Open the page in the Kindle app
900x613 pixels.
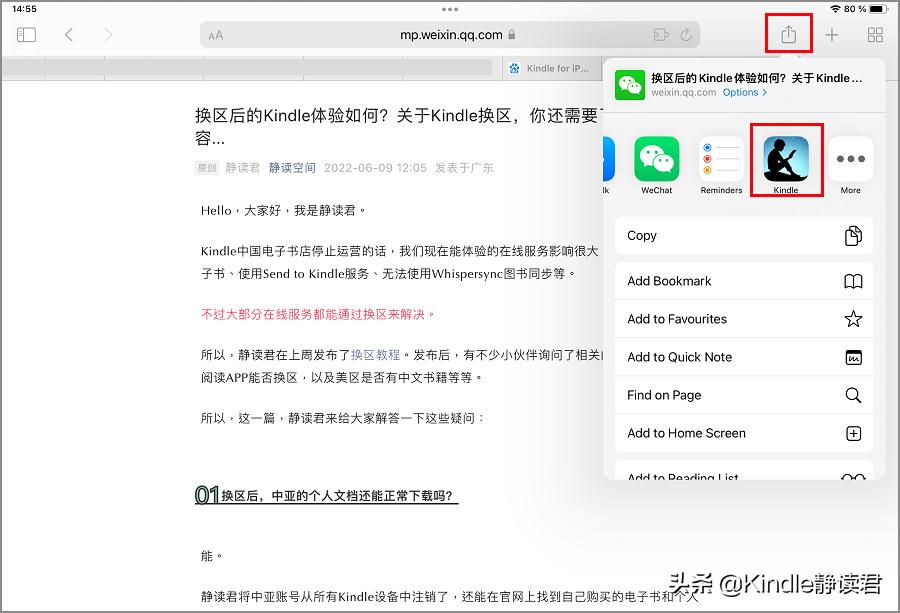(x=786, y=158)
